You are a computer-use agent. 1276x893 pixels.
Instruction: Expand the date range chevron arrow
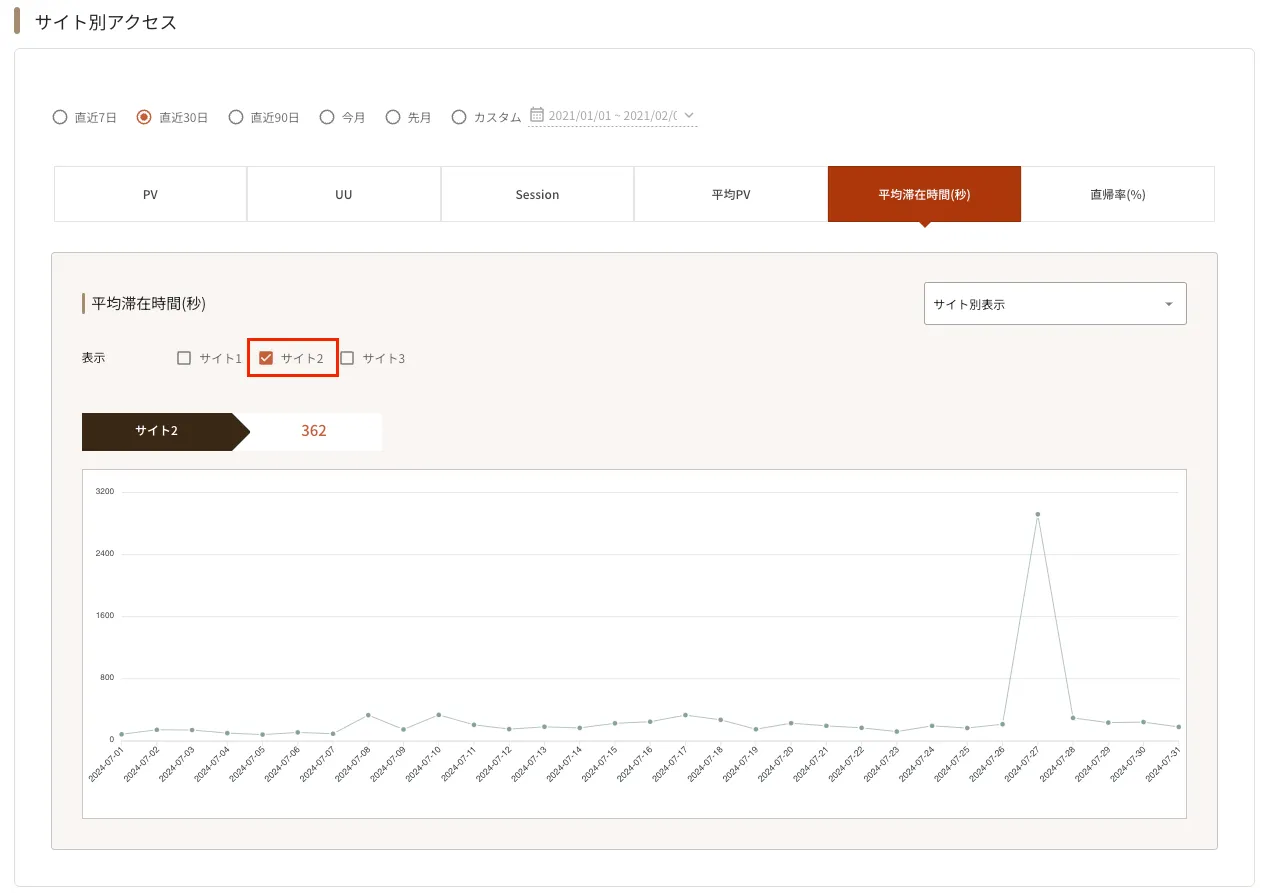[x=689, y=115]
